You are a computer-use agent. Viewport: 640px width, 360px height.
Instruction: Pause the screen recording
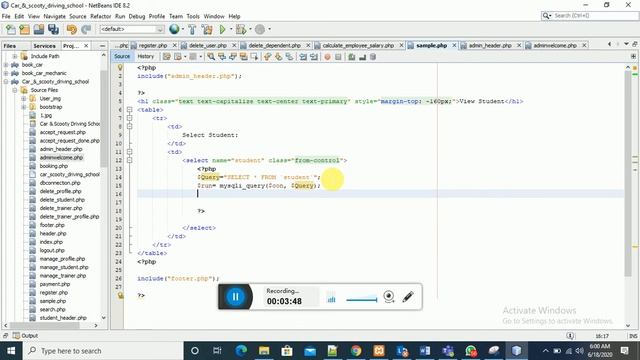(235, 297)
